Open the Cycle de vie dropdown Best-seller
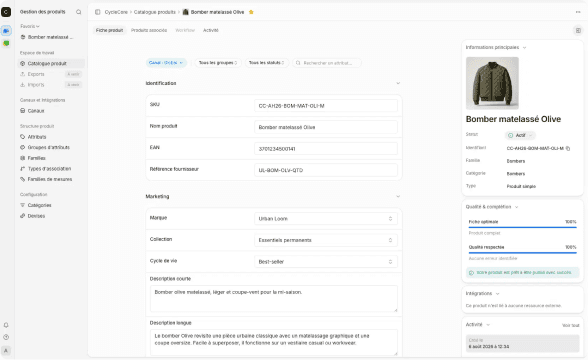The image size is (588, 360). (x=326, y=262)
